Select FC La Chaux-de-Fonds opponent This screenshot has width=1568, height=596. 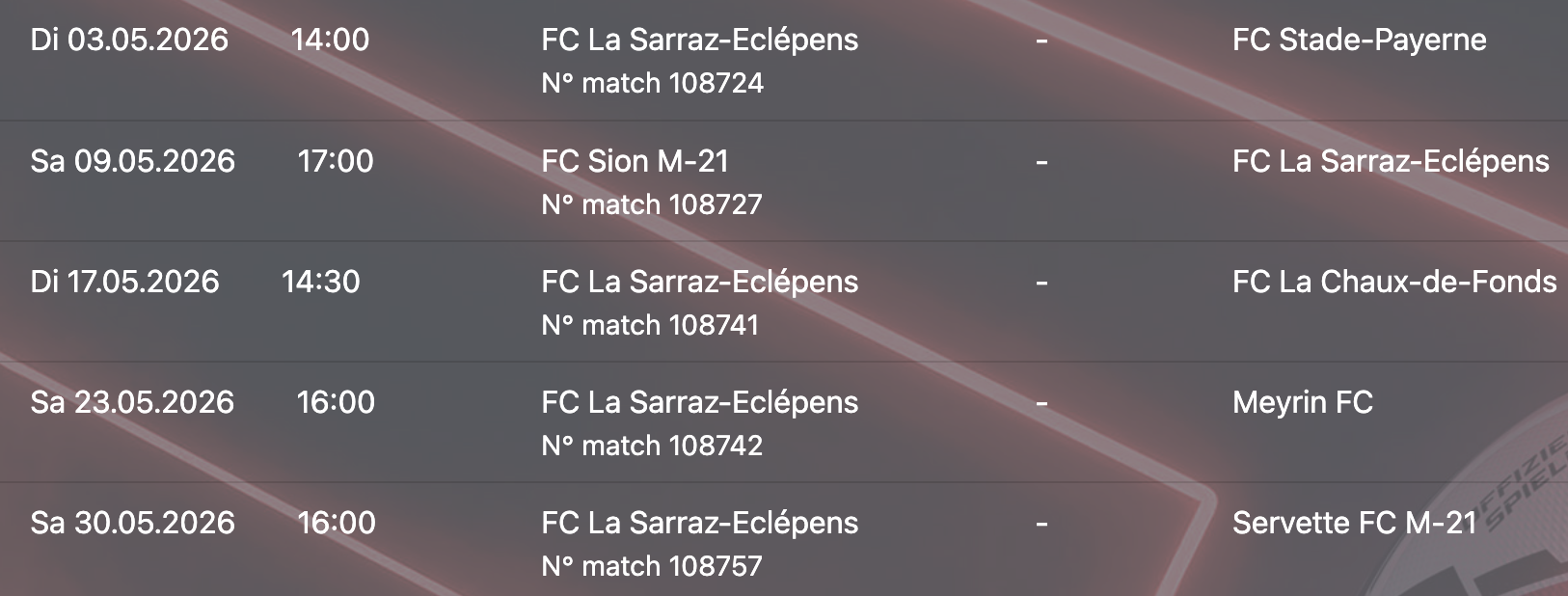tap(1393, 282)
